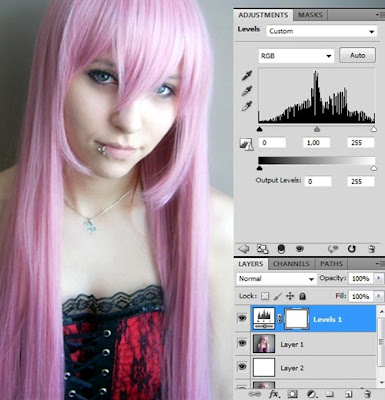Screen dimensions: 385x400
Task: Click the input white point slider
Action: click(374, 129)
